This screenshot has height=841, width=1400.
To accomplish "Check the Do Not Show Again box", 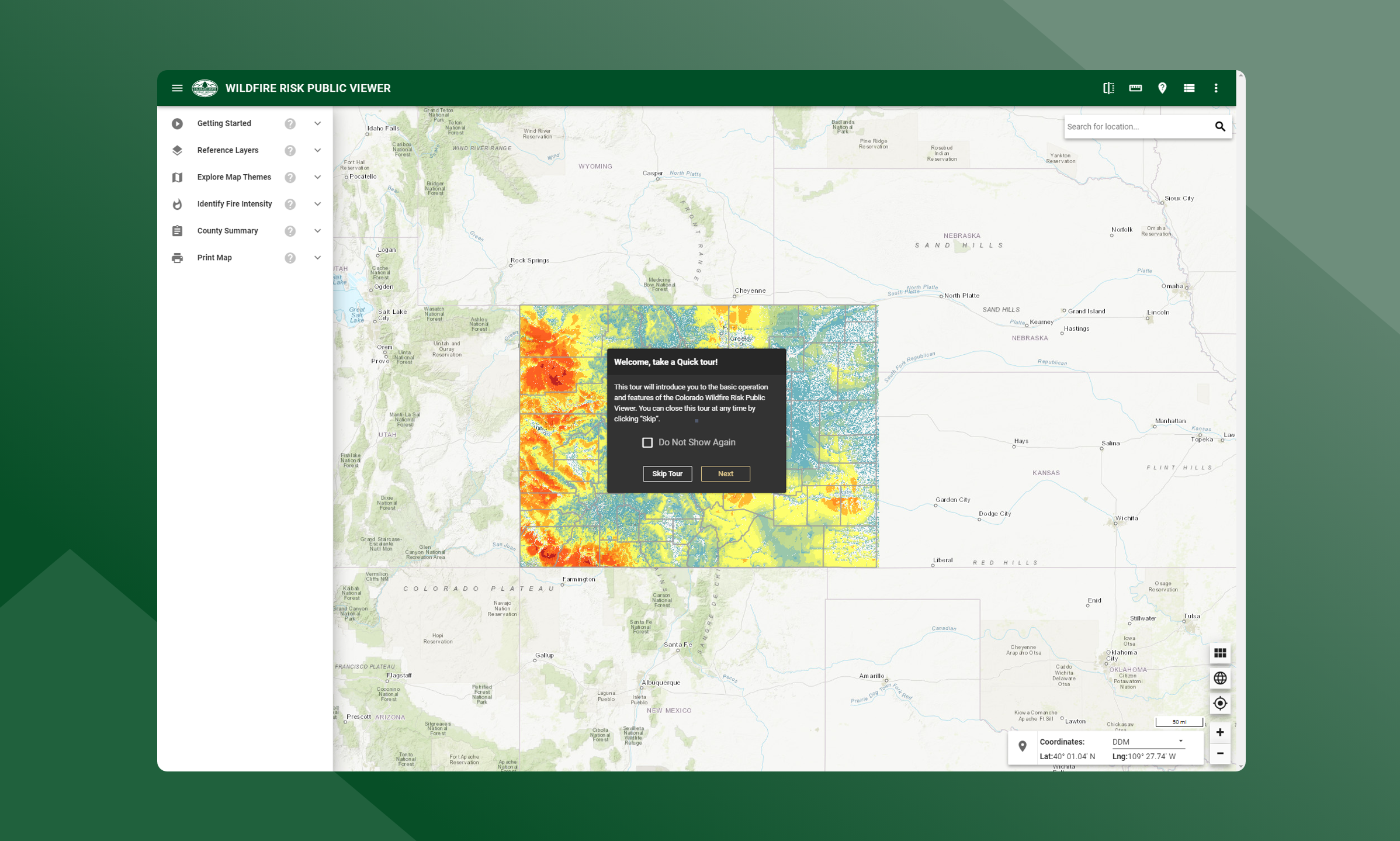I will (647, 442).
